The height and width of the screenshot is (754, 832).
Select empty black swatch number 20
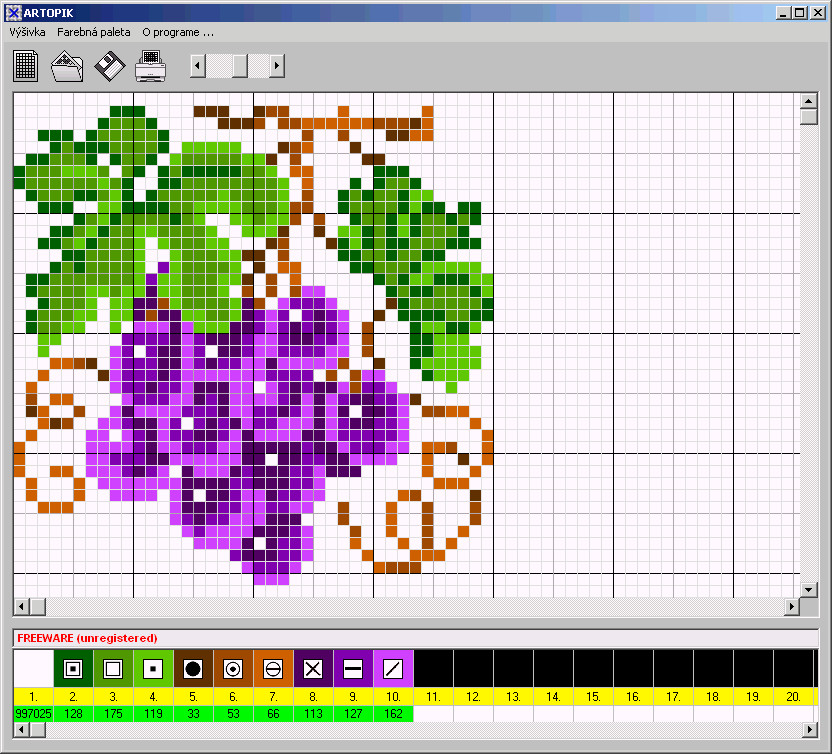793,669
